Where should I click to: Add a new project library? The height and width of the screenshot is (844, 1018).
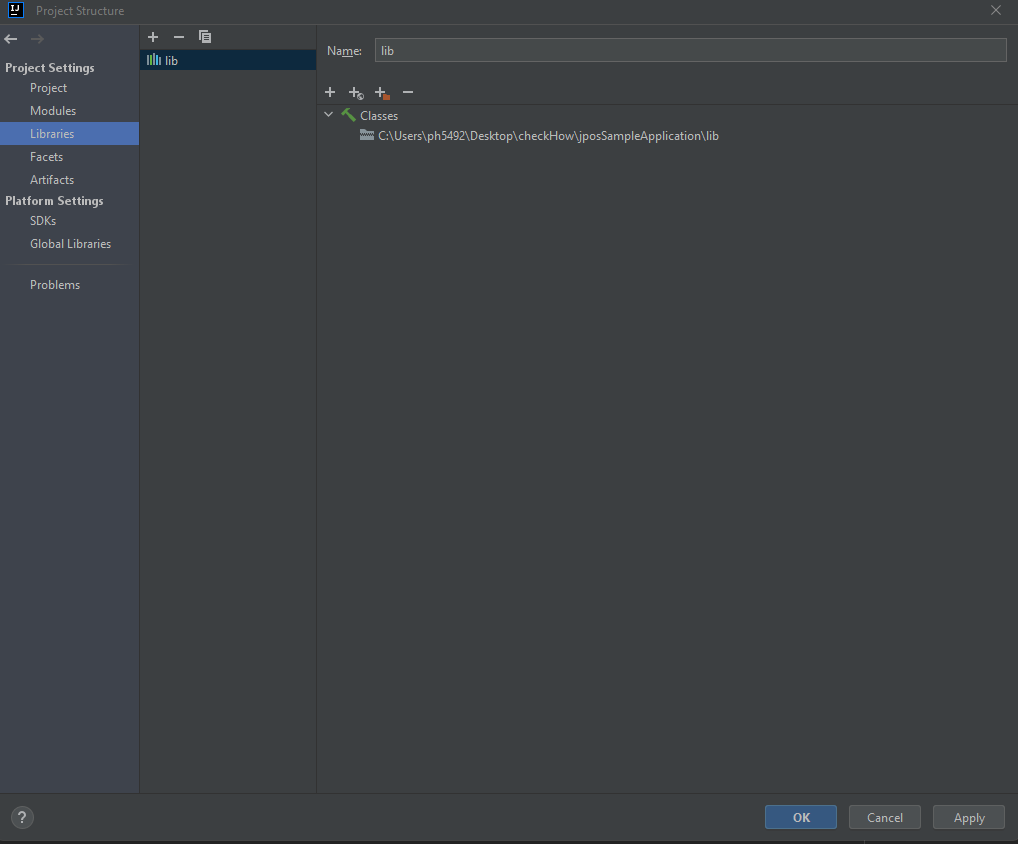tap(153, 37)
